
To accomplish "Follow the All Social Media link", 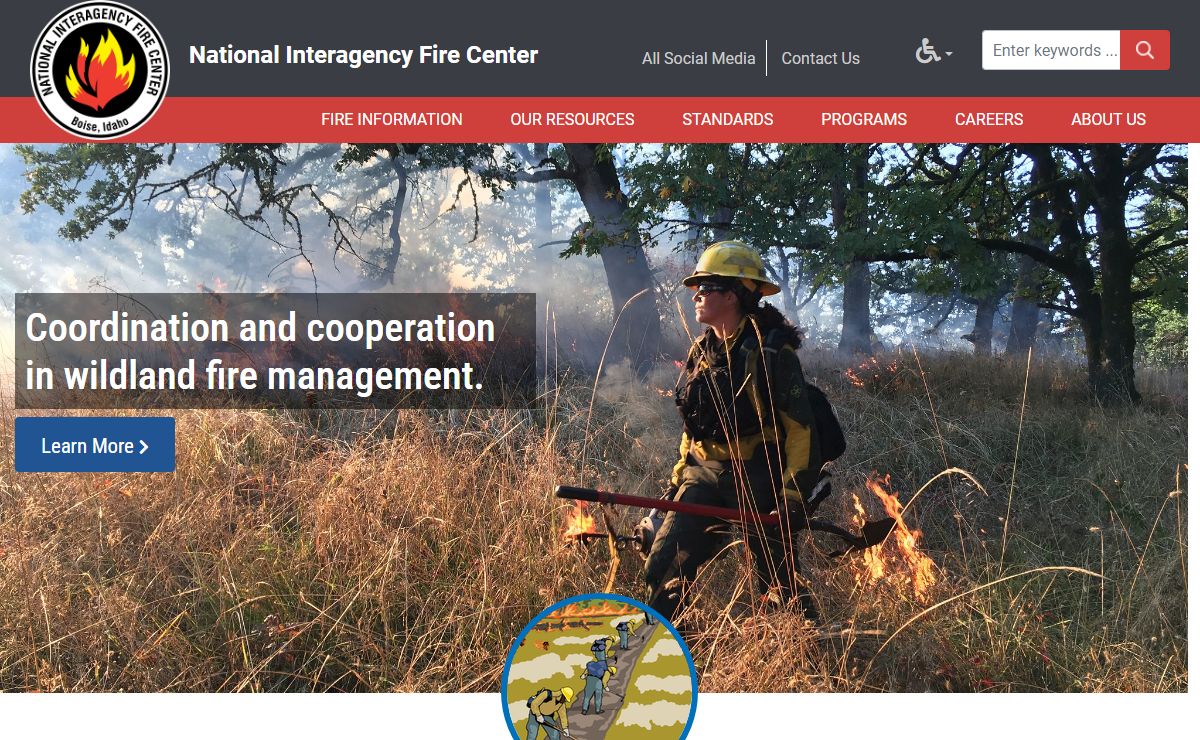I will 699,58.
